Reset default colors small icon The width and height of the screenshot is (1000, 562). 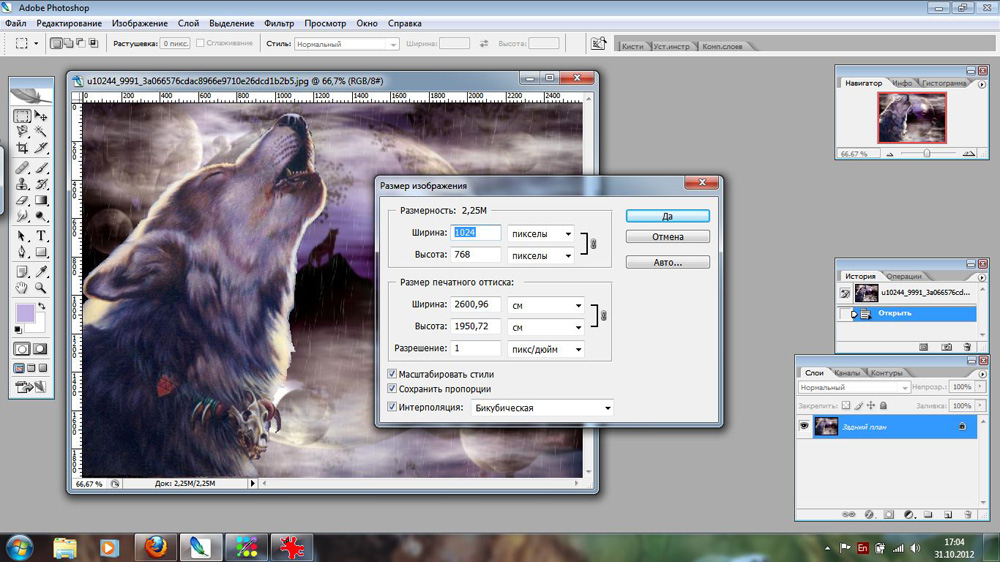18,330
